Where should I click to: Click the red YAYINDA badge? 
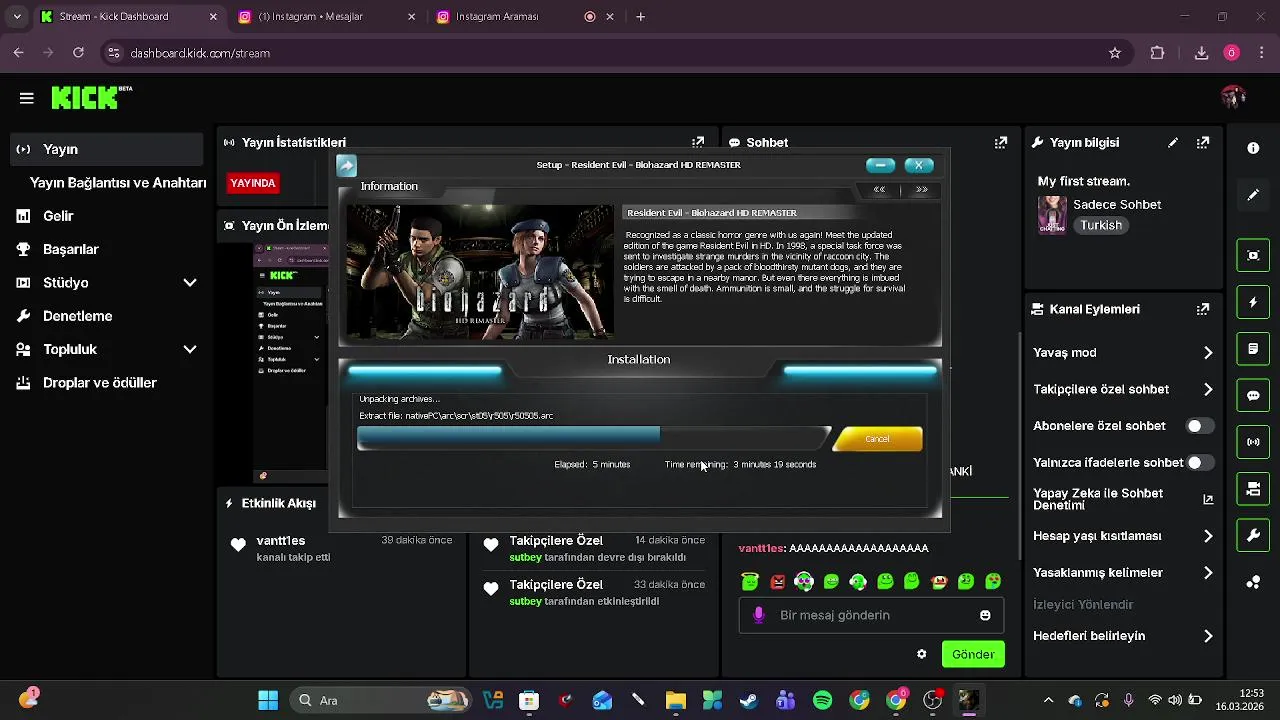tap(252, 183)
